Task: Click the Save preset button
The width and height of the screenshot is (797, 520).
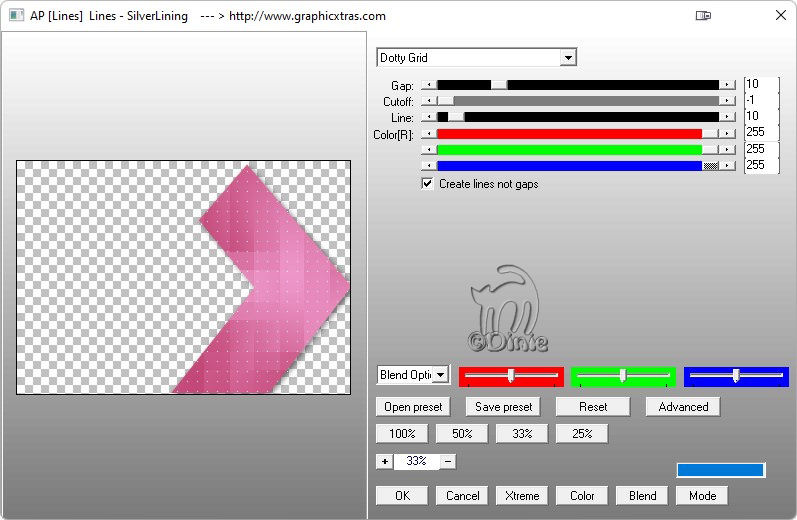Action: pyautogui.click(x=503, y=407)
